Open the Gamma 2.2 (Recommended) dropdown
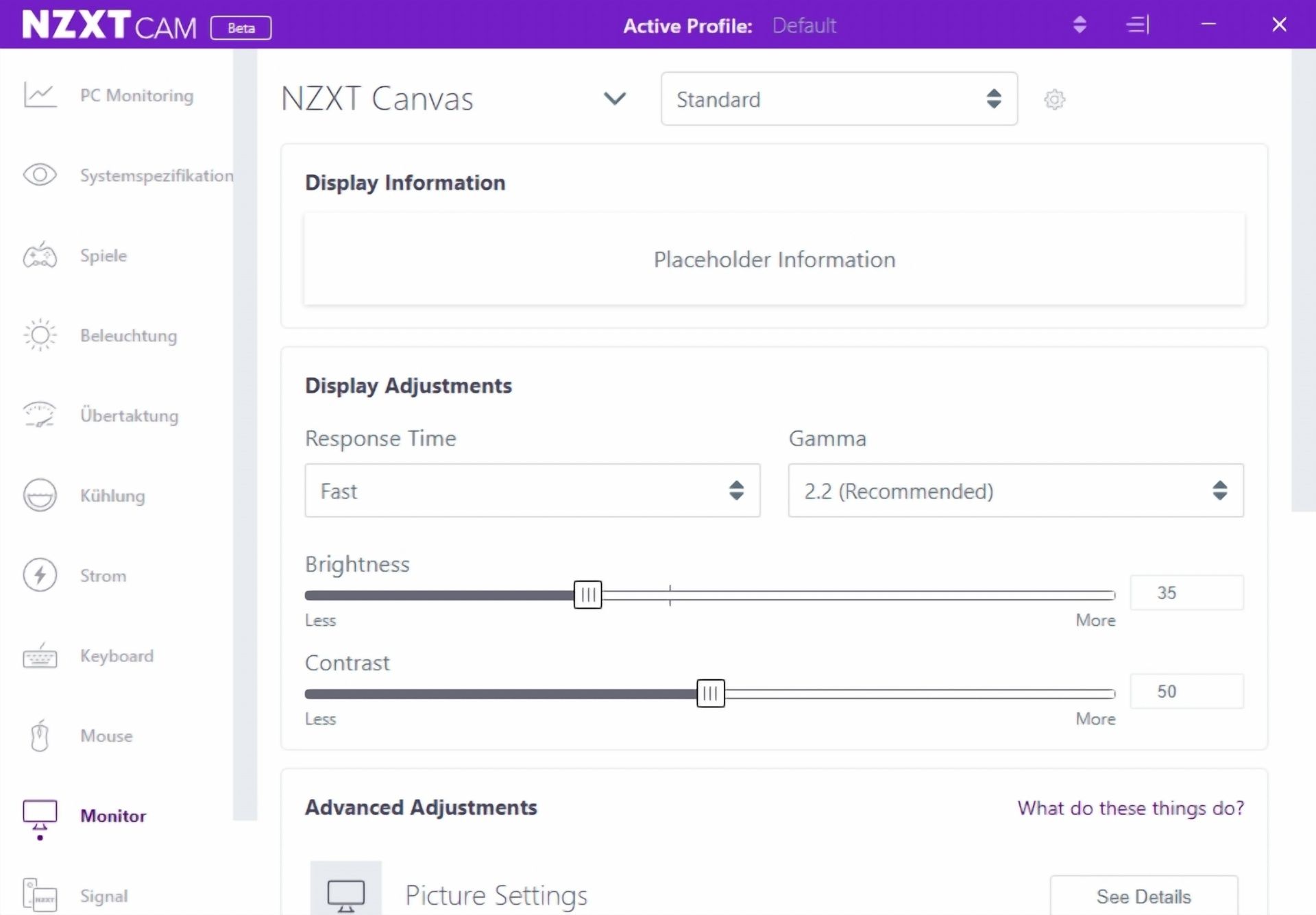1316x915 pixels. (x=1016, y=491)
